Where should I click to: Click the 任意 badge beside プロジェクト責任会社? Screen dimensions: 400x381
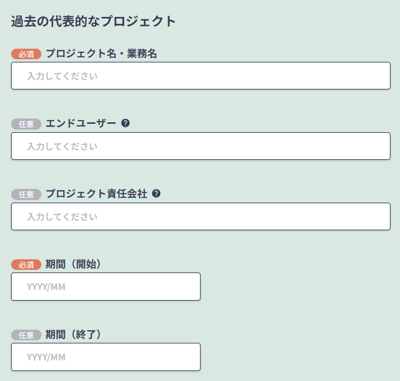pyautogui.click(x=26, y=194)
